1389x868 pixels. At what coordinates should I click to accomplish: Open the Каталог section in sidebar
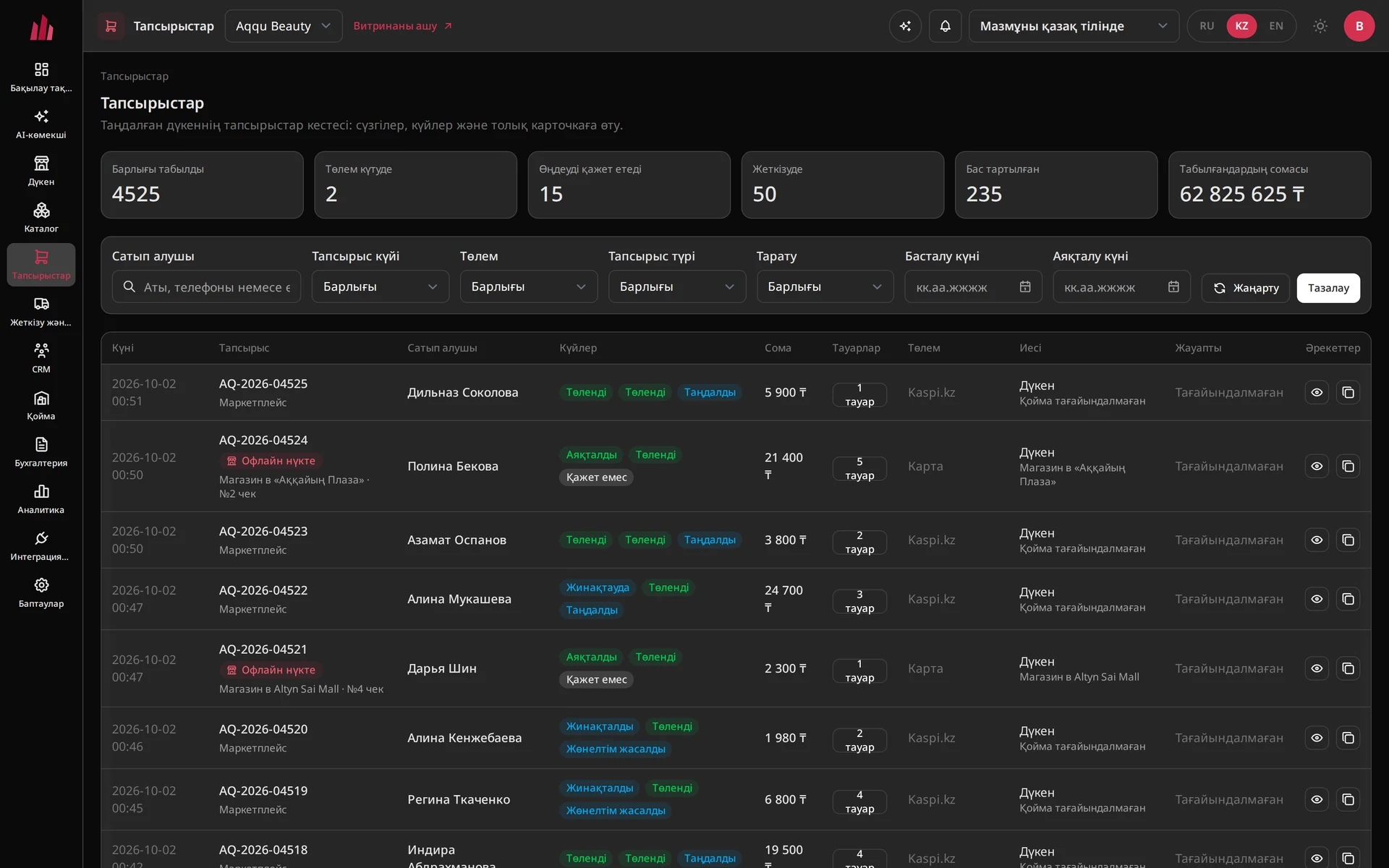41,218
